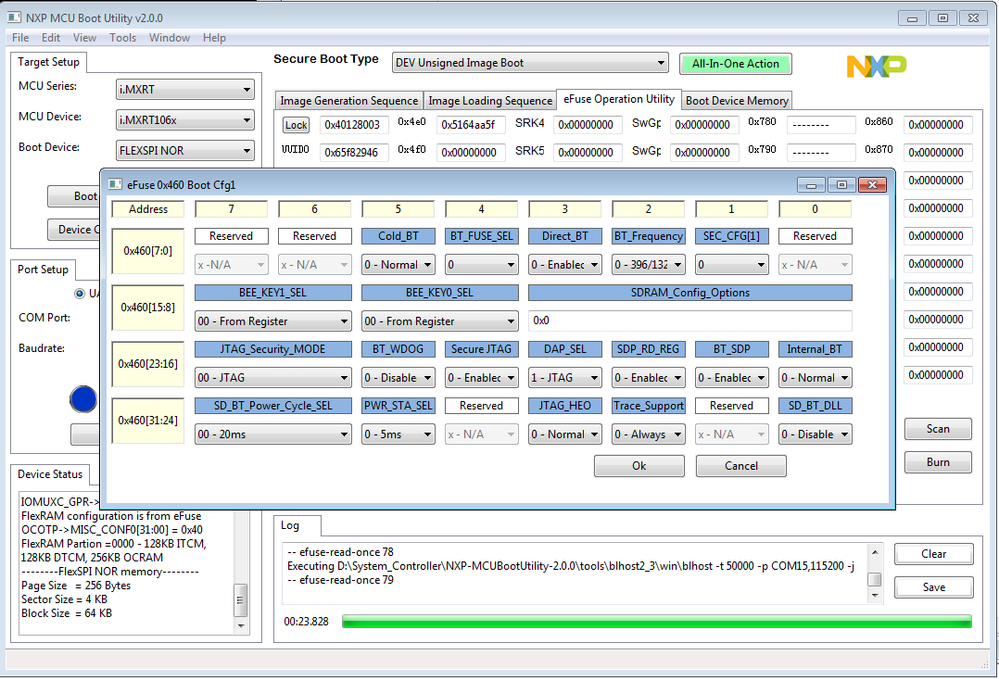Open the JTAG_Security_MODE dropdown
The image size is (999, 679).
[x=273, y=378]
